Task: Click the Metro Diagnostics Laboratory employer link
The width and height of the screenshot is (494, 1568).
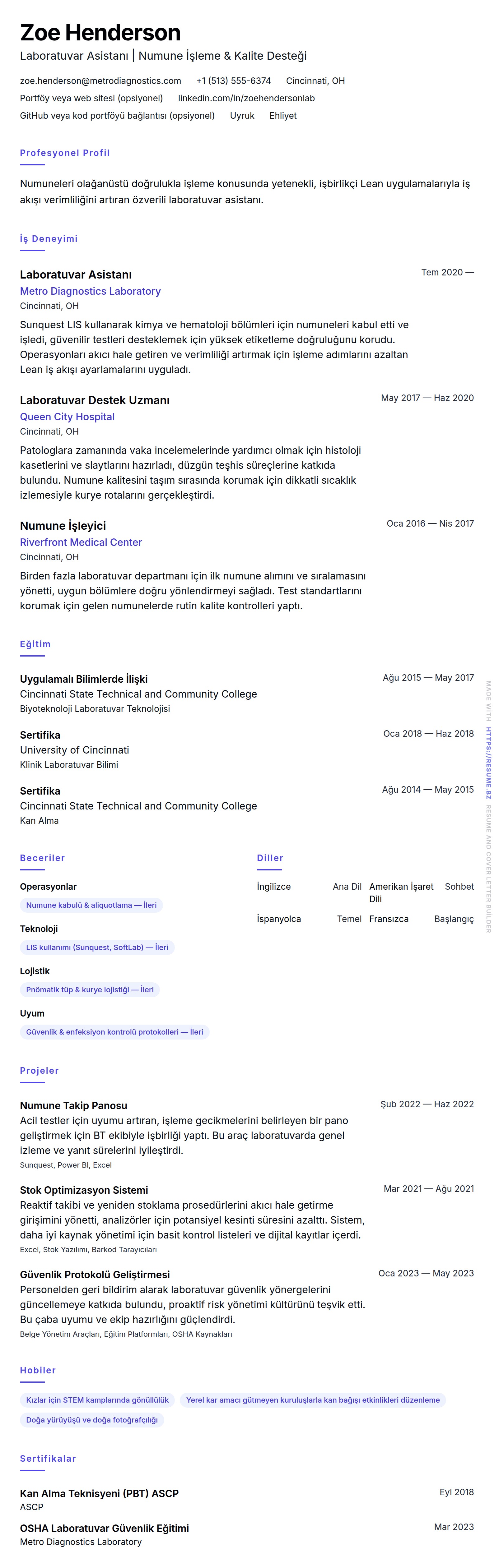Action: 90,292
